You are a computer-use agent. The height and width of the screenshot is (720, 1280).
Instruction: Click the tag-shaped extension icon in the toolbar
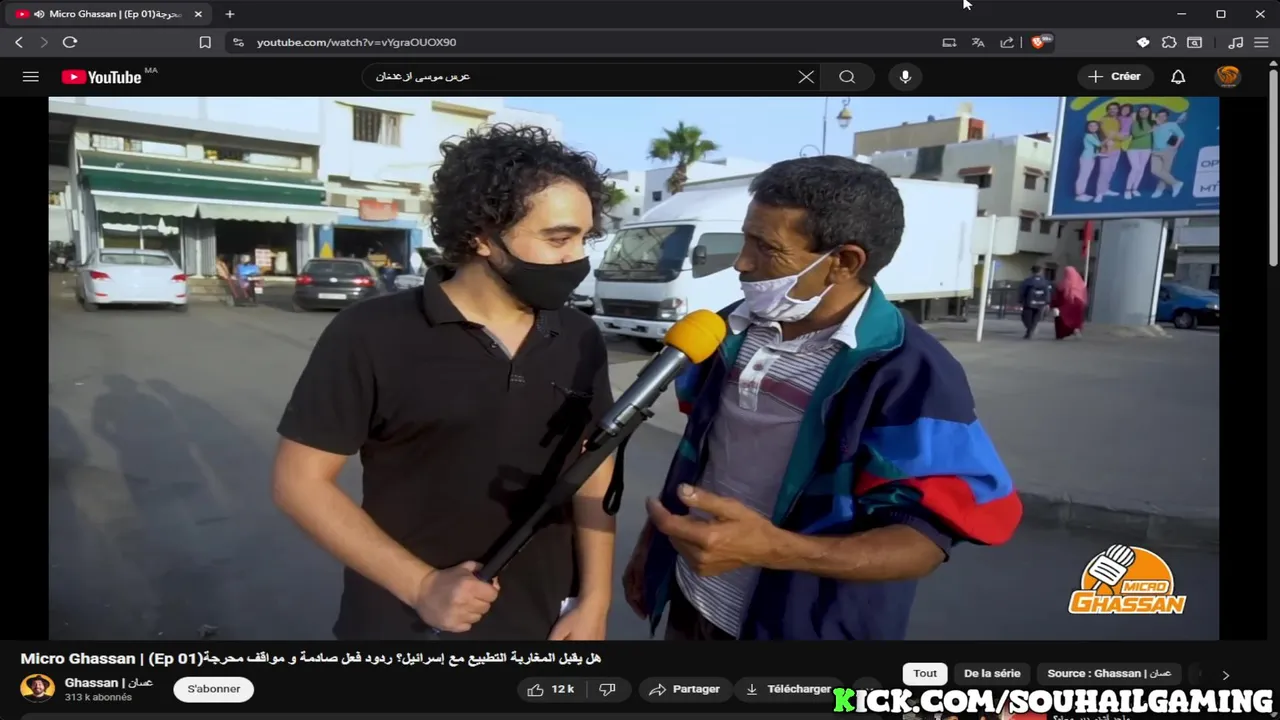click(1143, 42)
